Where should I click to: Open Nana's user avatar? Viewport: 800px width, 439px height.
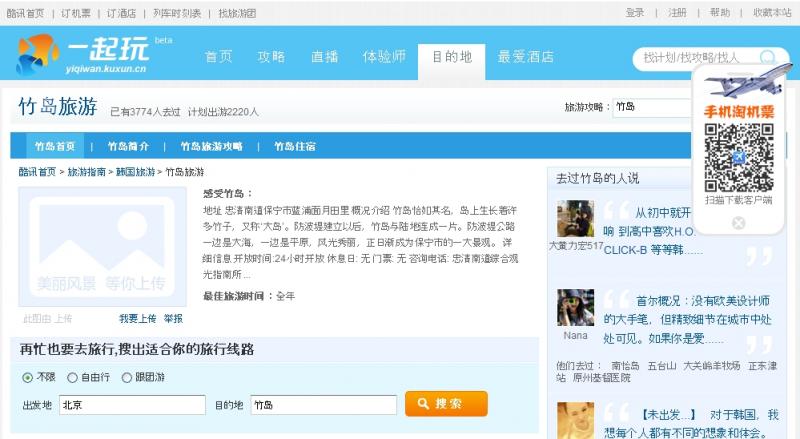(x=575, y=308)
